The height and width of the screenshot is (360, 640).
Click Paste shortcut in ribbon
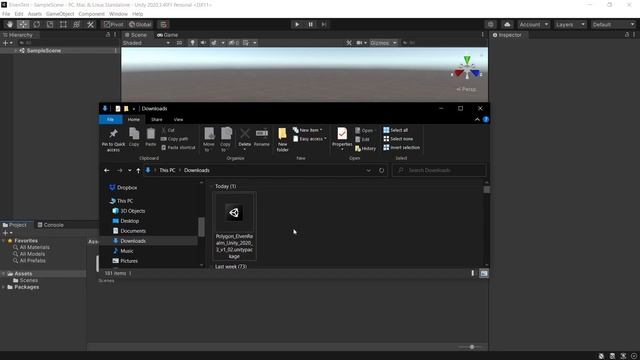coord(178,147)
